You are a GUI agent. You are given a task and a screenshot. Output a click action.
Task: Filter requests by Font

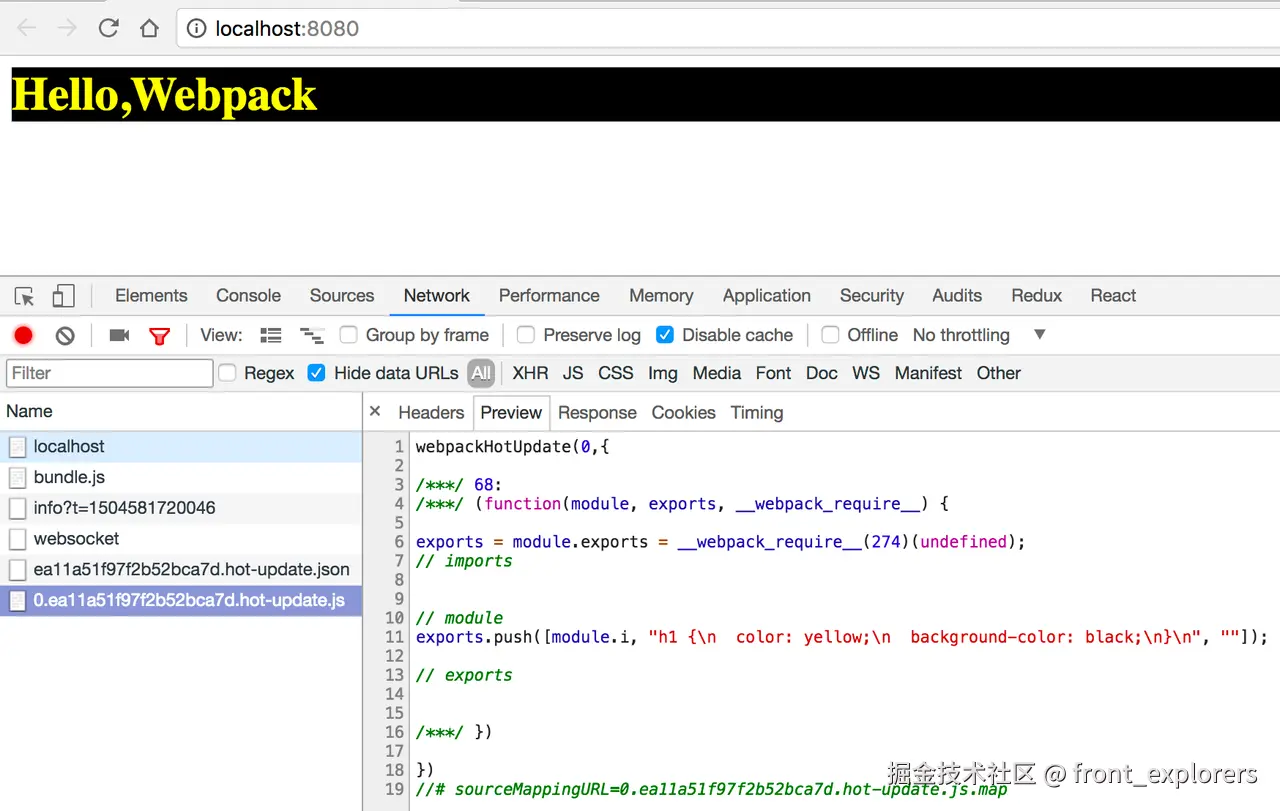click(774, 373)
